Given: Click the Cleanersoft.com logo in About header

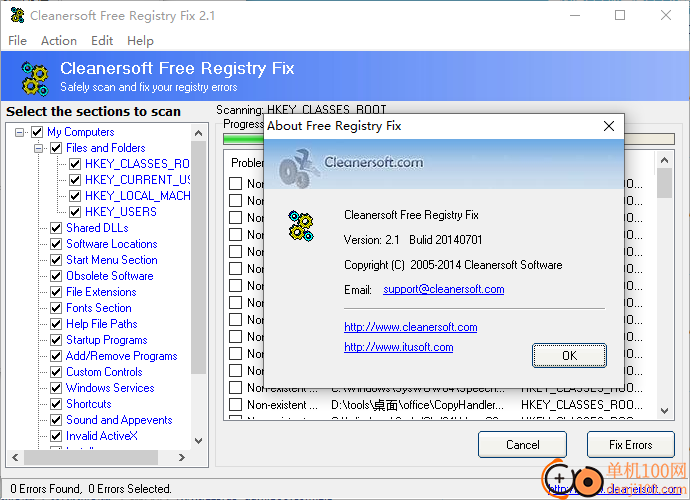Looking at the screenshot, I should click(x=351, y=168).
